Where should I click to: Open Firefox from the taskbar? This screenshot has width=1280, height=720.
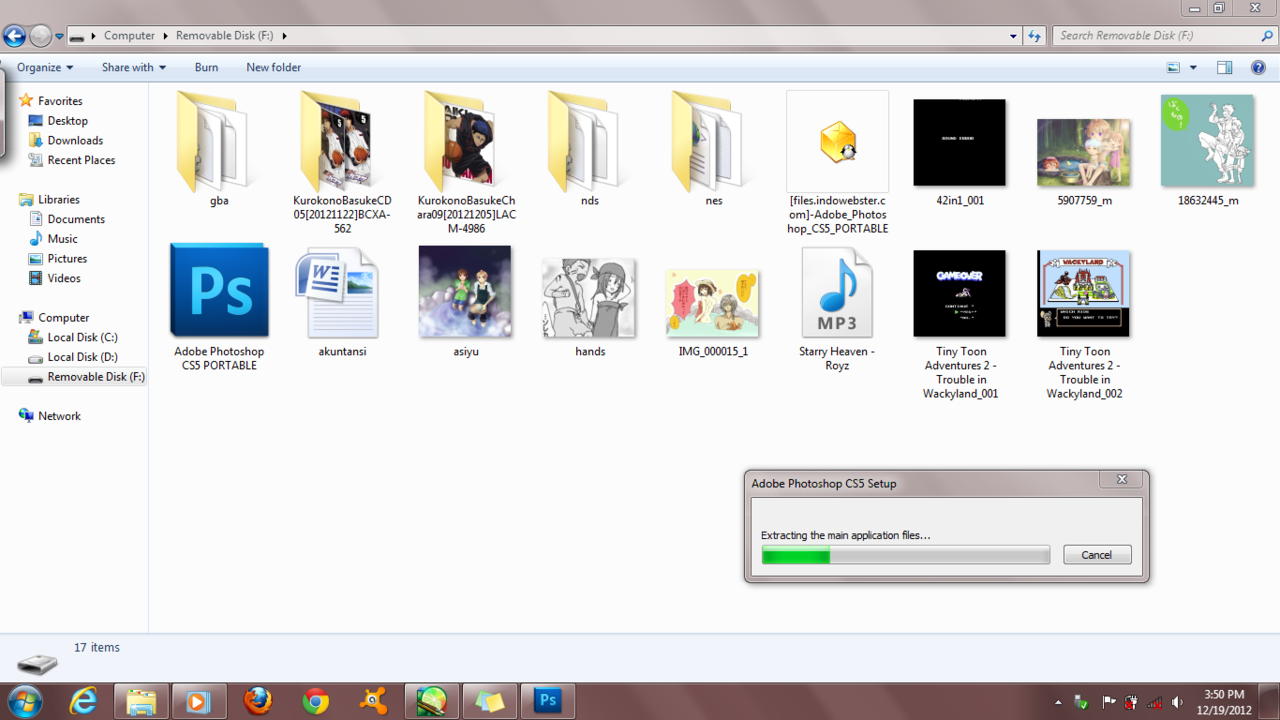(x=257, y=702)
